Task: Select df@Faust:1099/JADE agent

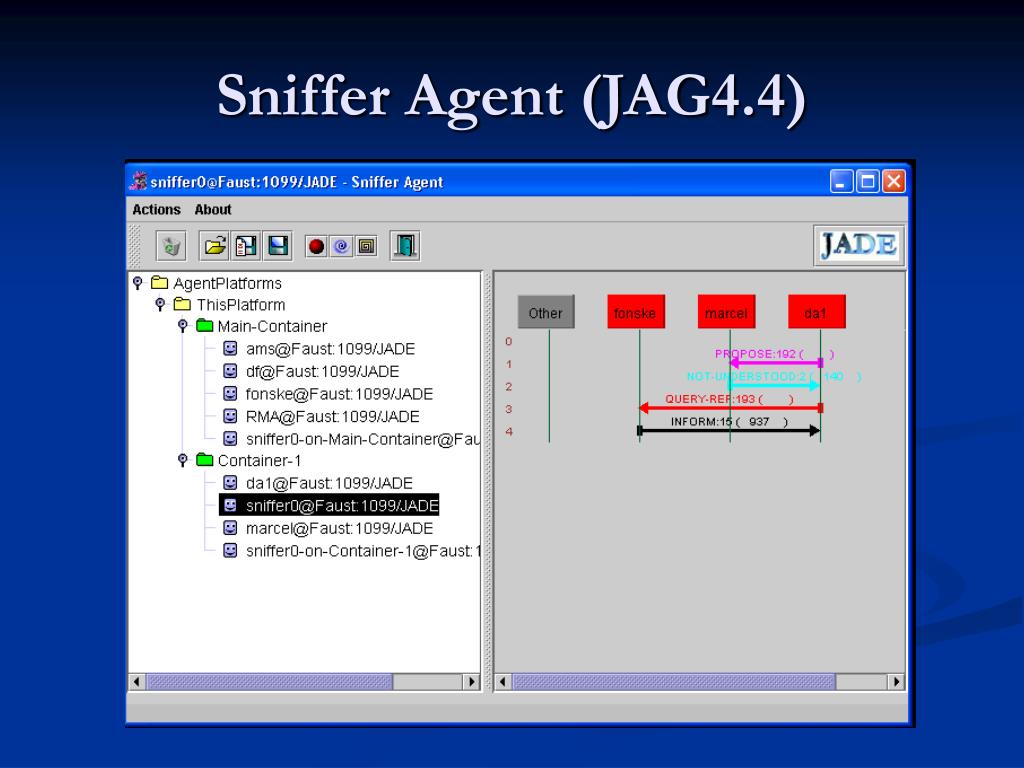Action: tap(311, 372)
